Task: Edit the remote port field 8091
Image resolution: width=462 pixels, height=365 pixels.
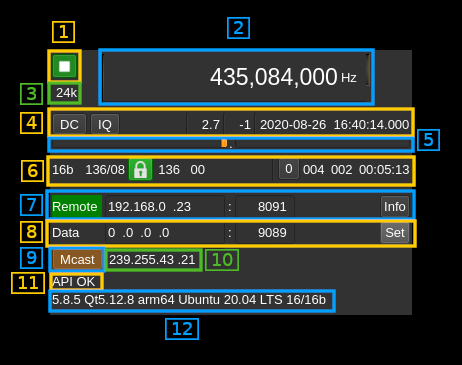Action: 265,207
